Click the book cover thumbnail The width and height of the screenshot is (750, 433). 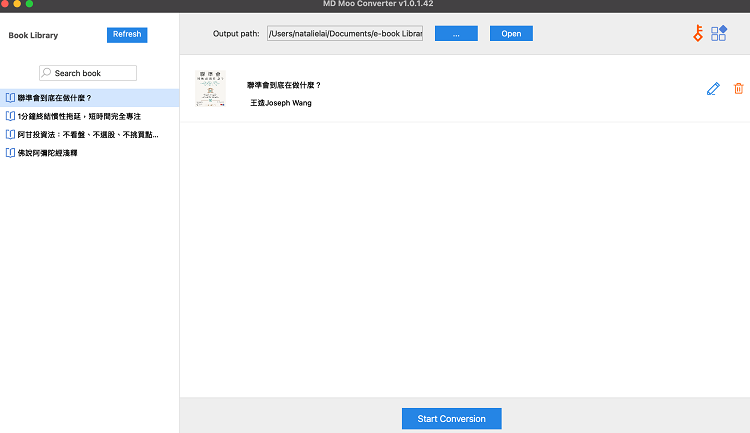pos(210,89)
